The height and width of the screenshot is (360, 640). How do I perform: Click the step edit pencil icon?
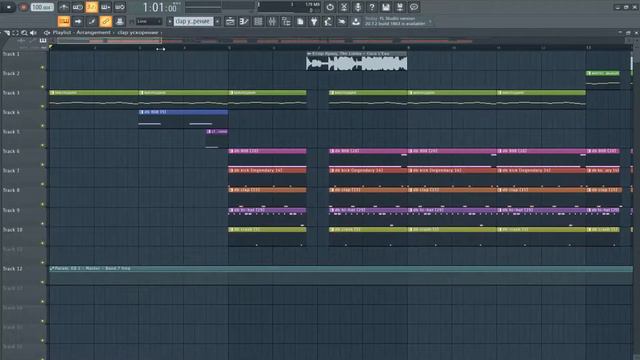pyautogui.click(x=92, y=21)
